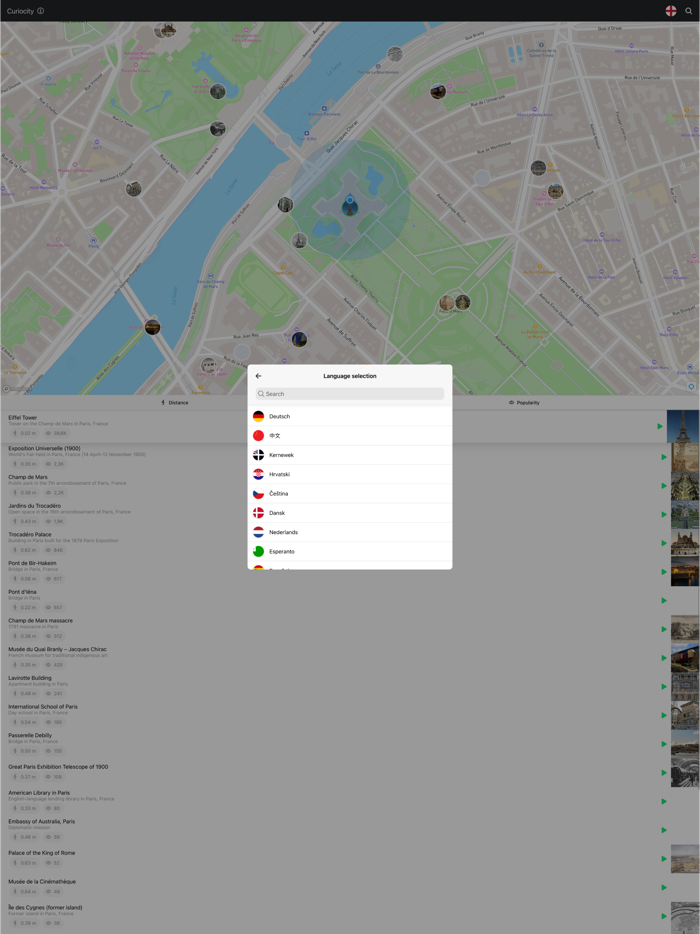
Task: Play audio for Passerelle Debilly
Action: (x=664, y=744)
